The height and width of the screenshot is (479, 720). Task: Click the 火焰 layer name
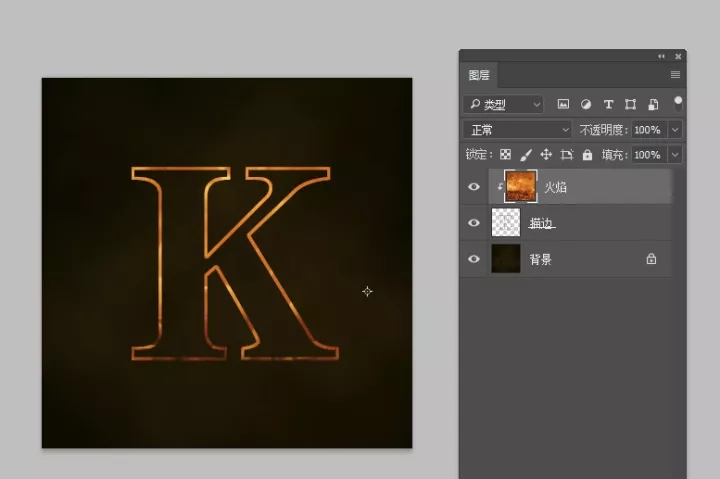click(556, 187)
